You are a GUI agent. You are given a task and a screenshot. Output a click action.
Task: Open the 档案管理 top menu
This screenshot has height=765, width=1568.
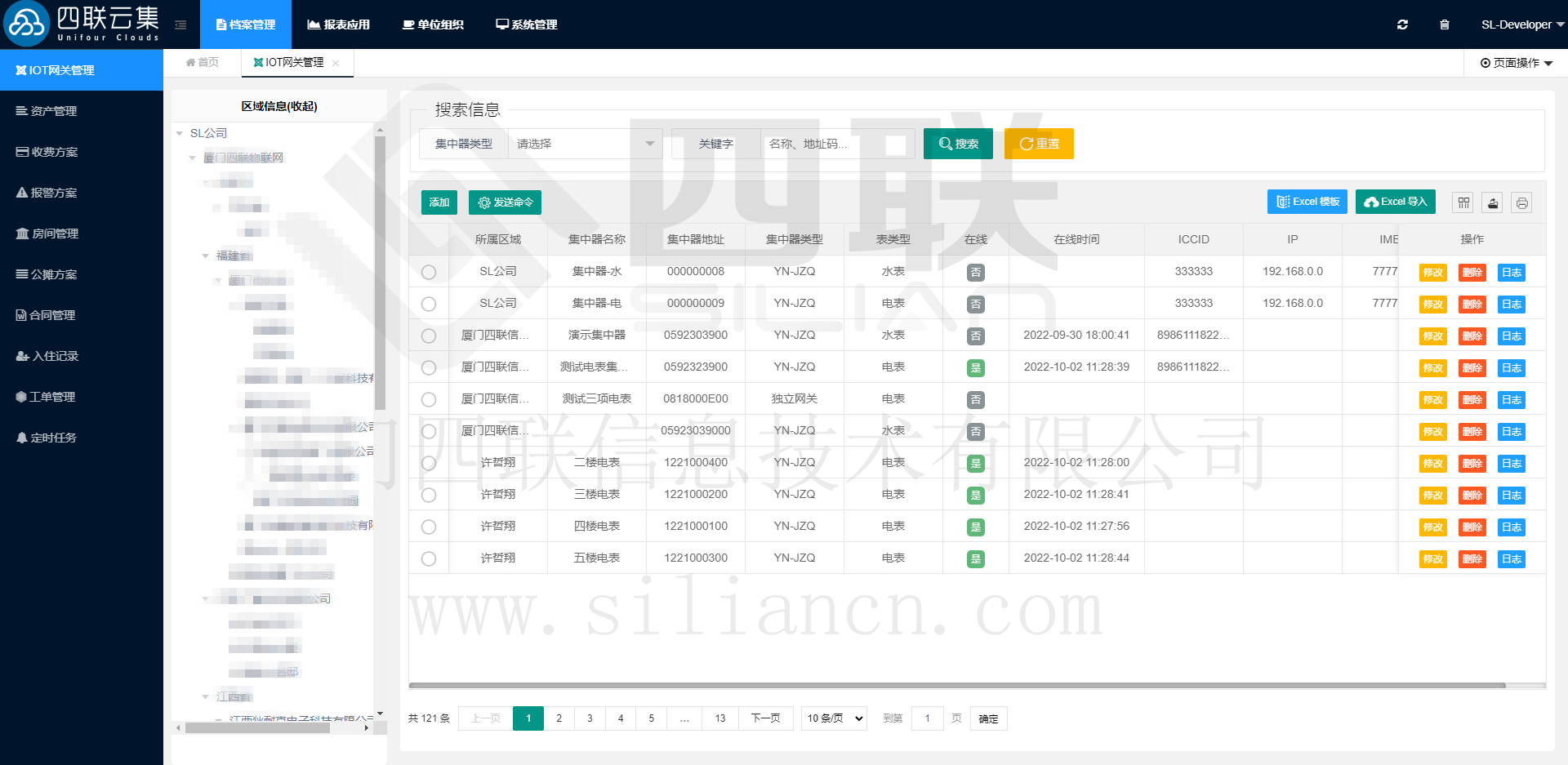[x=246, y=24]
